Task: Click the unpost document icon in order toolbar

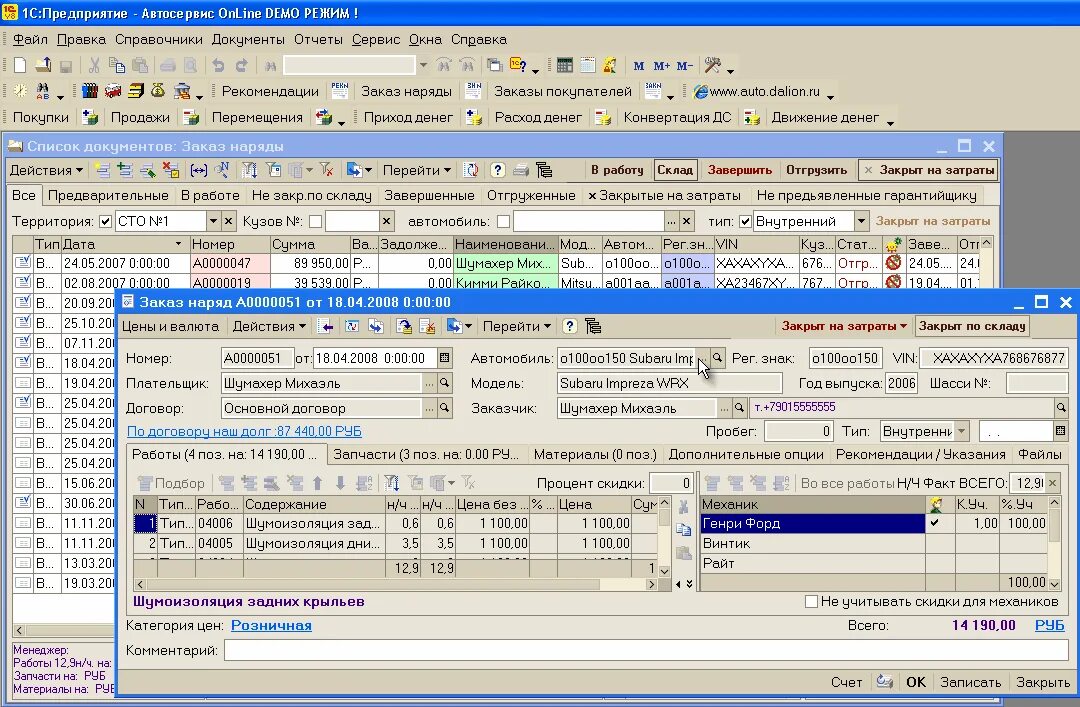Action: point(427,326)
